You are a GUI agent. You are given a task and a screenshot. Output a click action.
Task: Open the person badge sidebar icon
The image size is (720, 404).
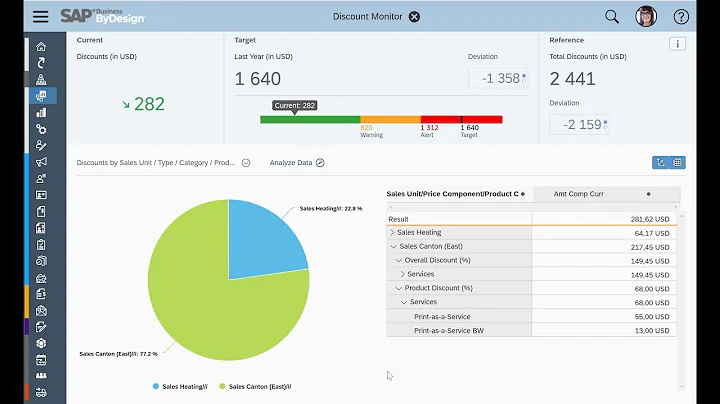41,179
